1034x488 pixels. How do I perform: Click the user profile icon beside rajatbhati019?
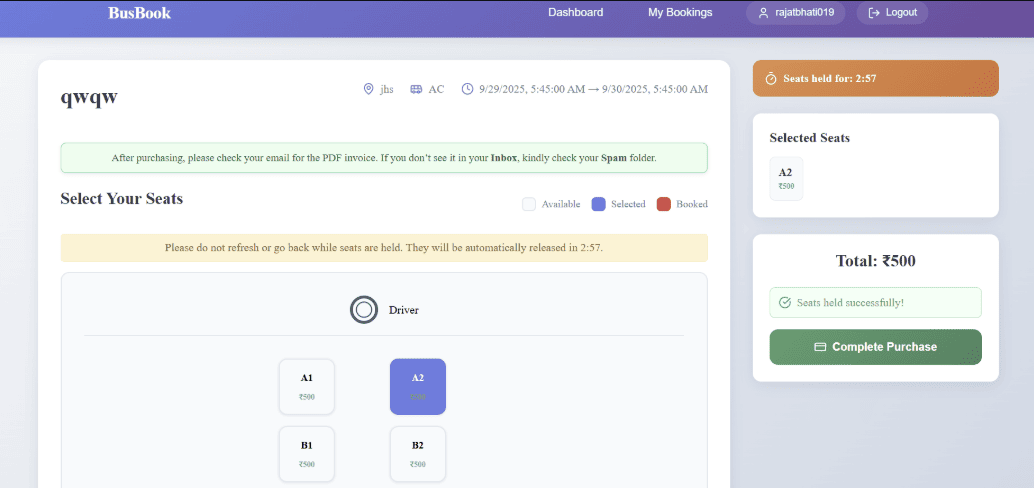click(x=764, y=13)
